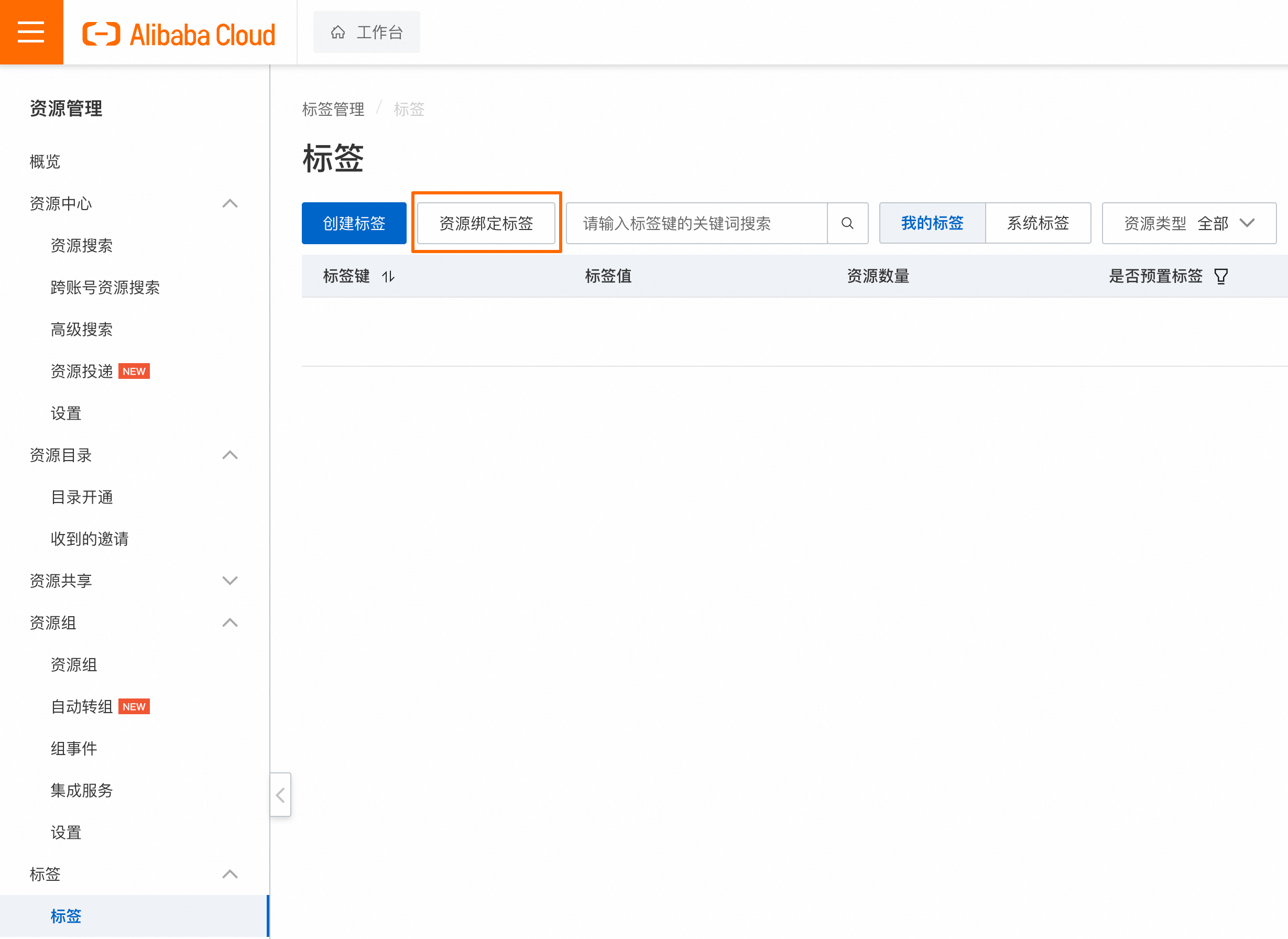Click the search magnifier icon
This screenshot has width=1288, height=939.
point(847,223)
